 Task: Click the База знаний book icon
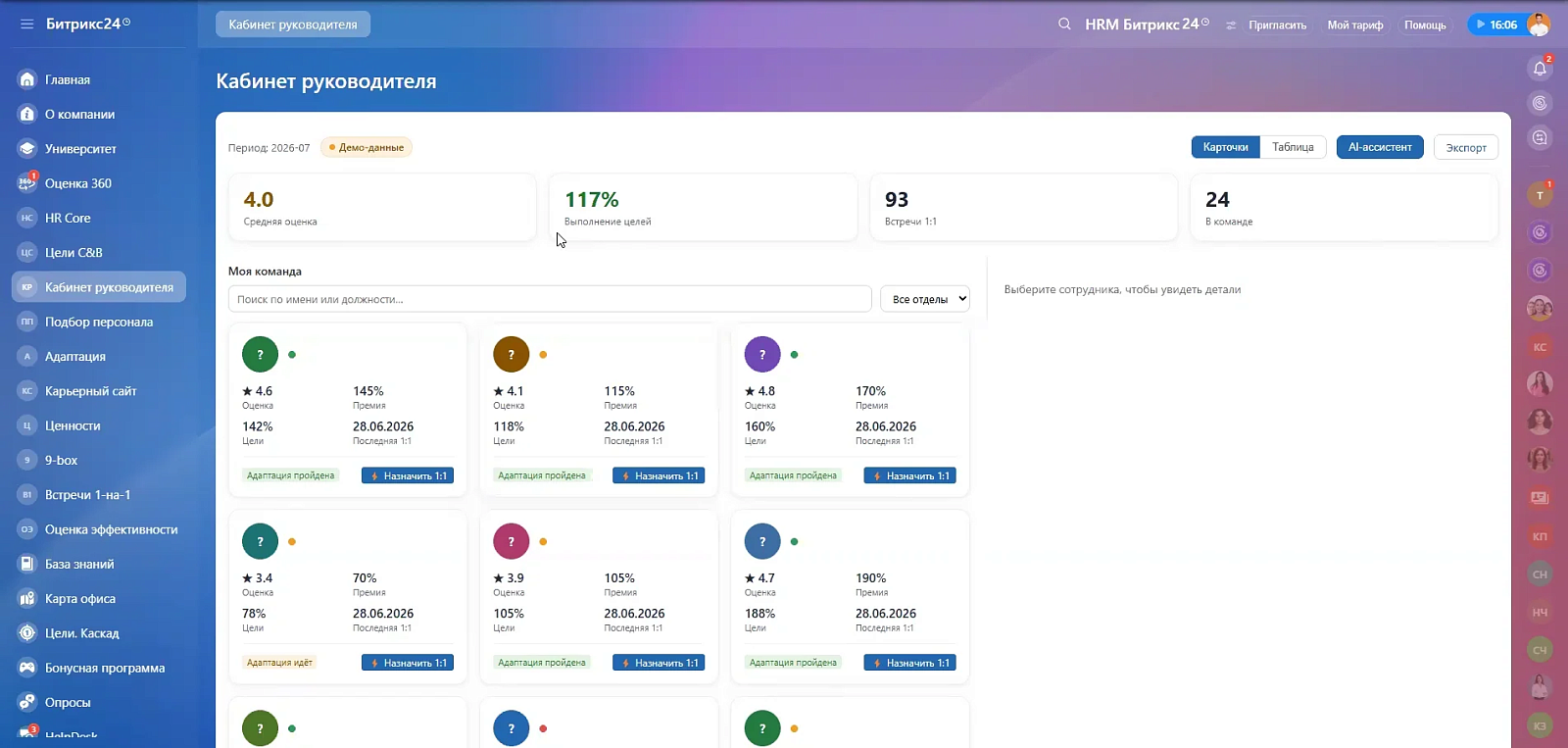pyautogui.click(x=27, y=564)
